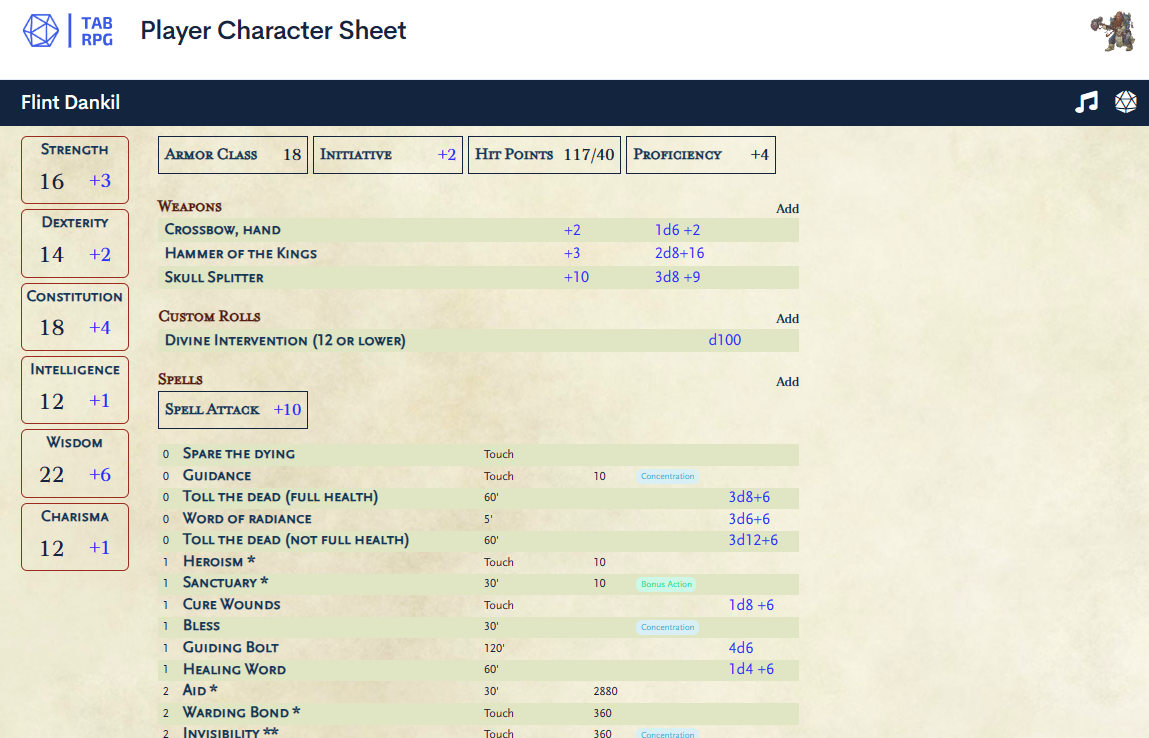Open the music note icon in navbar
Screen dimensions: 1149x738
tap(1086, 102)
